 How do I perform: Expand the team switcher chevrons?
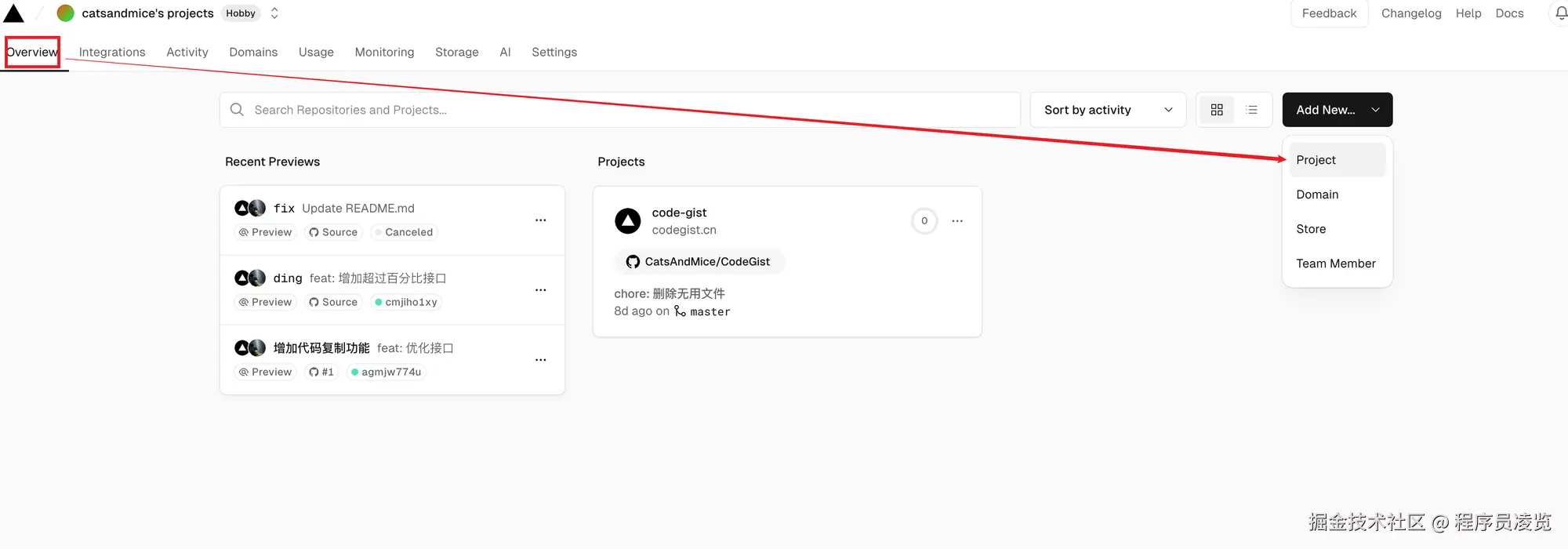274,13
